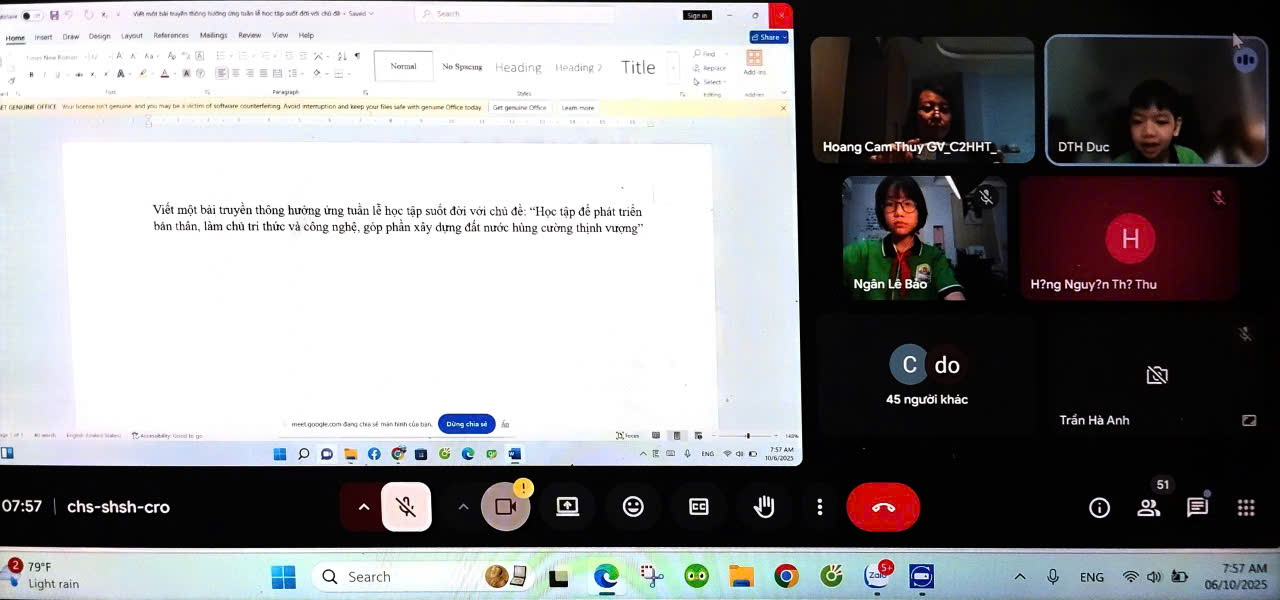Open Meet activities grid icon
Image resolution: width=1280 pixels, height=600 pixels.
pos(1246,508)
